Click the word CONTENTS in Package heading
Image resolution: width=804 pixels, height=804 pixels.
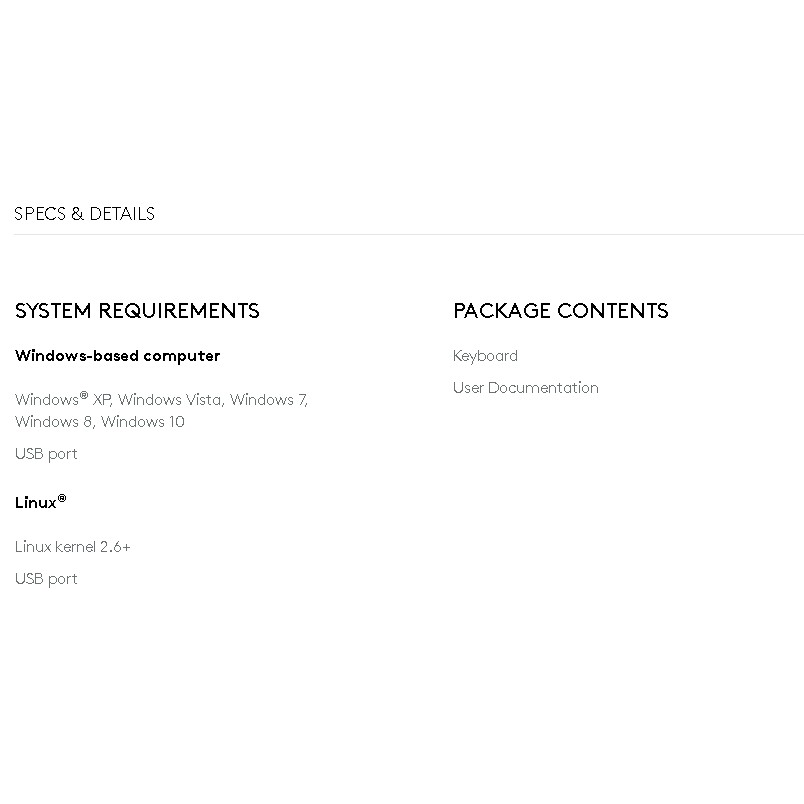pyautogui.click(x=612, y=311)
